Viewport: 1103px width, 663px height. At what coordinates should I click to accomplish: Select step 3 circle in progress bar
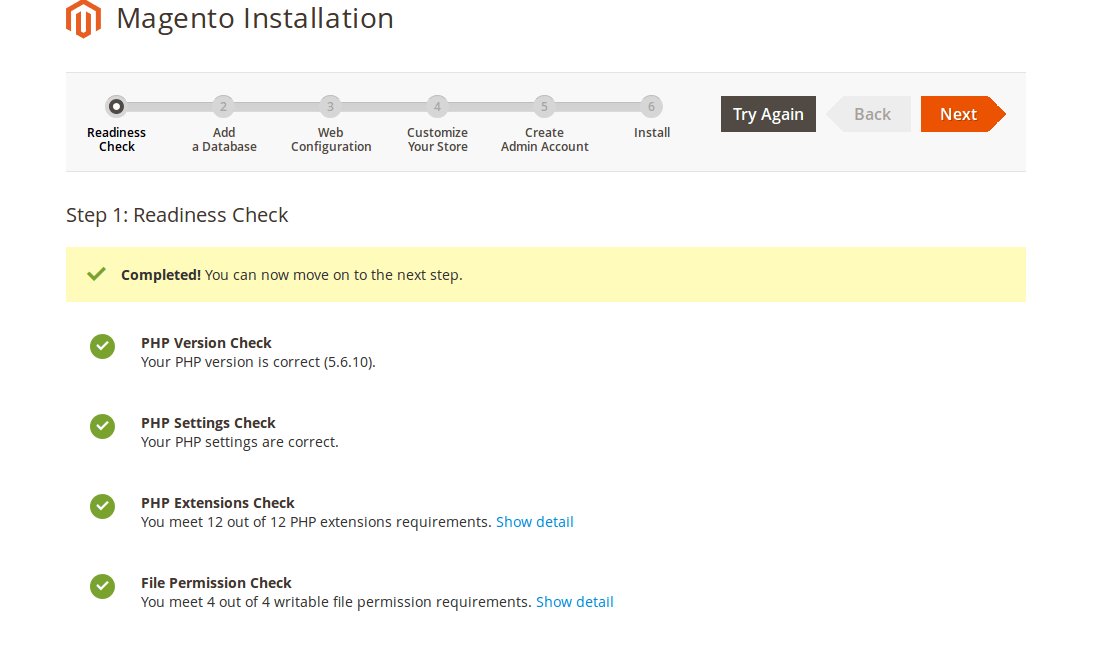point(330,106)
